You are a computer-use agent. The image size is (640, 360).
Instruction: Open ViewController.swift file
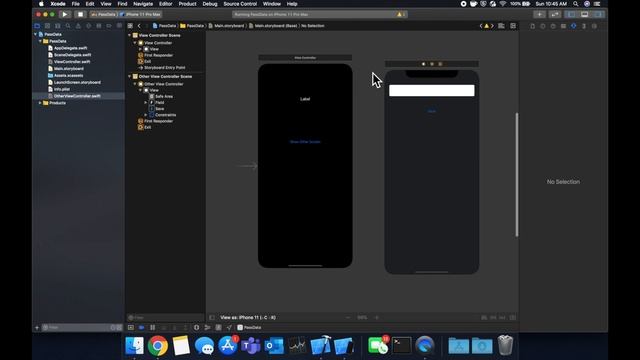coord(72,62)
